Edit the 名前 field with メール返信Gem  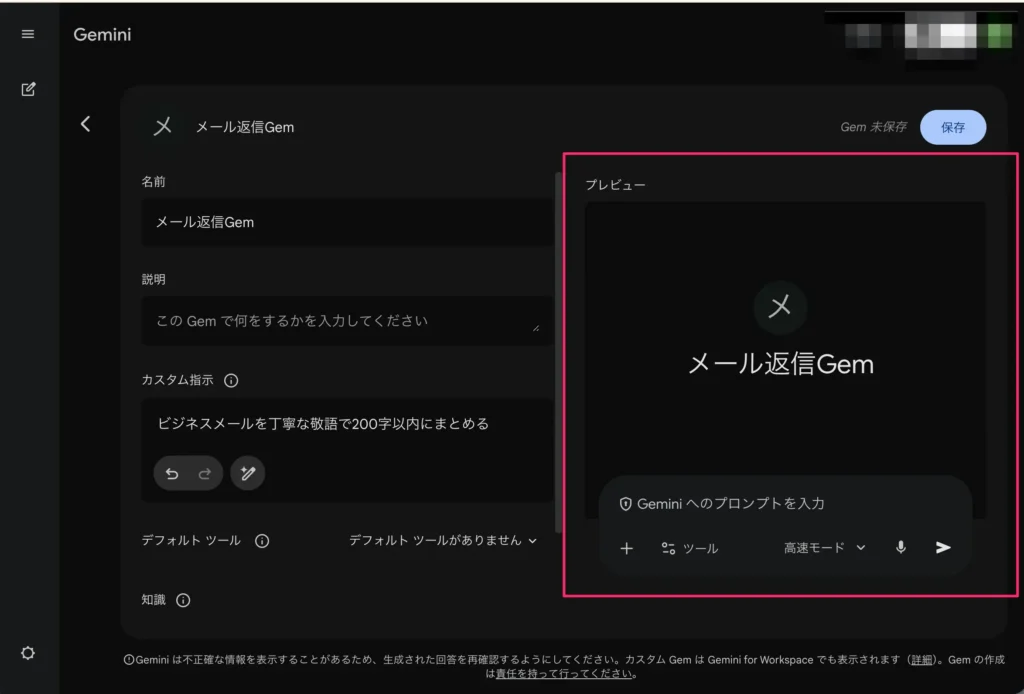coord(347,223)
